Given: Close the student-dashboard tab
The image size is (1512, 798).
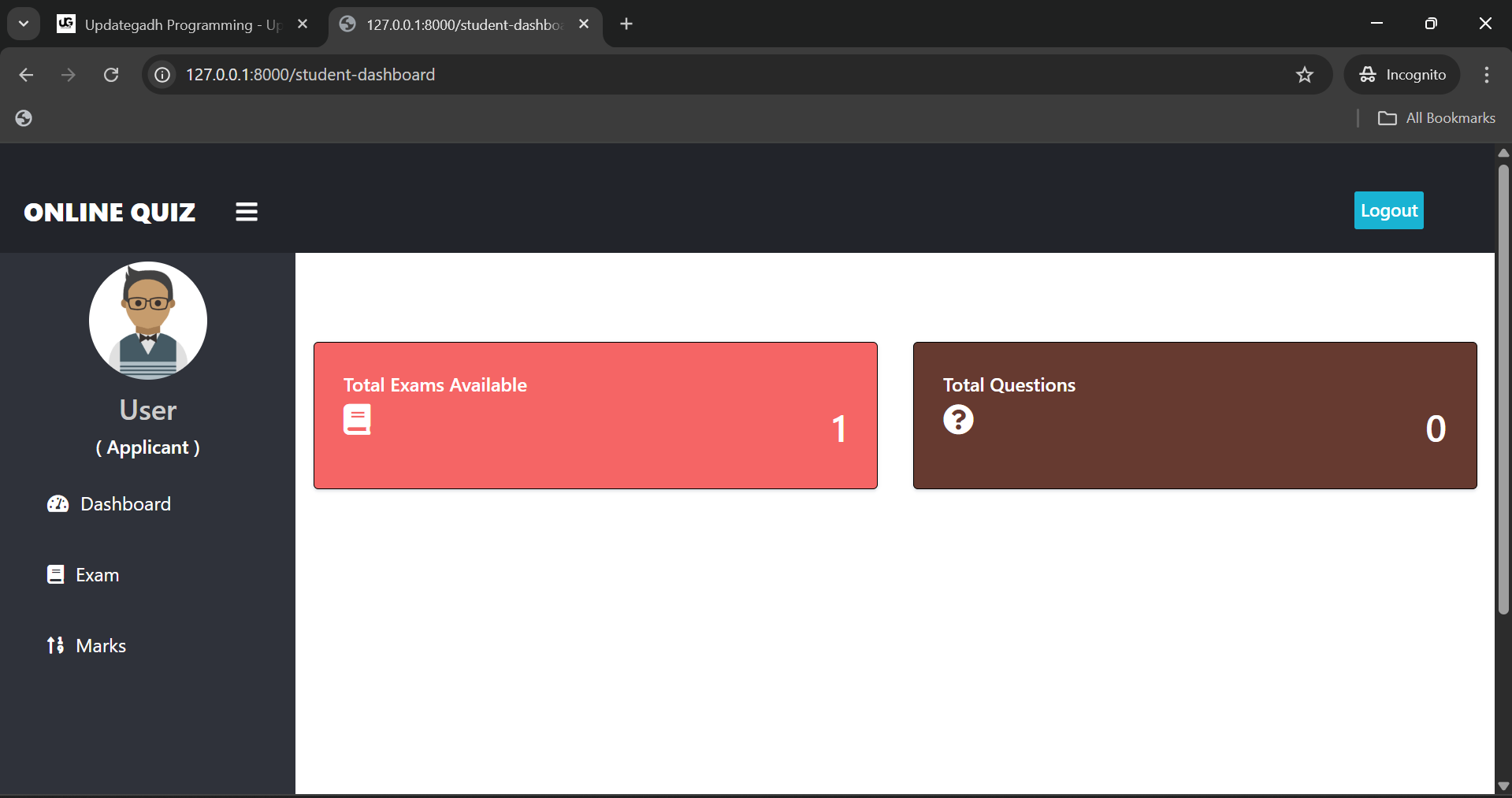Looking at the screenshot, I should [x=584, y=24].
